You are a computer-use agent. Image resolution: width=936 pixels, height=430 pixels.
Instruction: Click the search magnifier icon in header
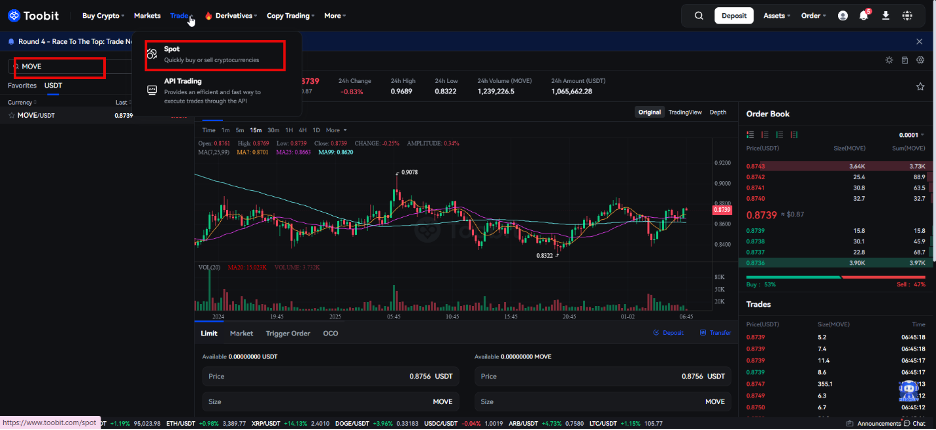coord(699,16)
